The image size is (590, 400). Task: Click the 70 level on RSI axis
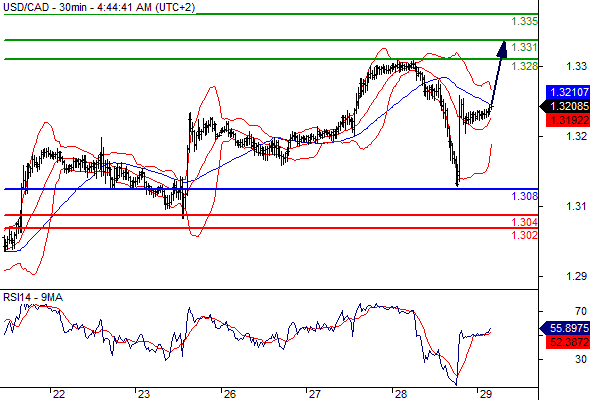581,311
